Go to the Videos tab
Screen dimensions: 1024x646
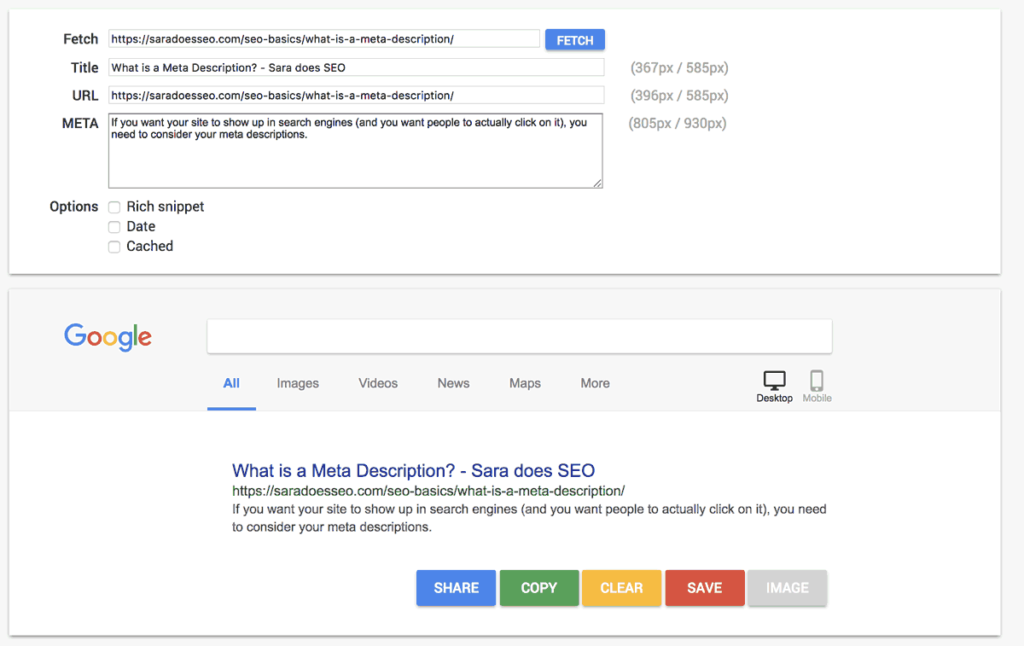(x=377, y=383)
